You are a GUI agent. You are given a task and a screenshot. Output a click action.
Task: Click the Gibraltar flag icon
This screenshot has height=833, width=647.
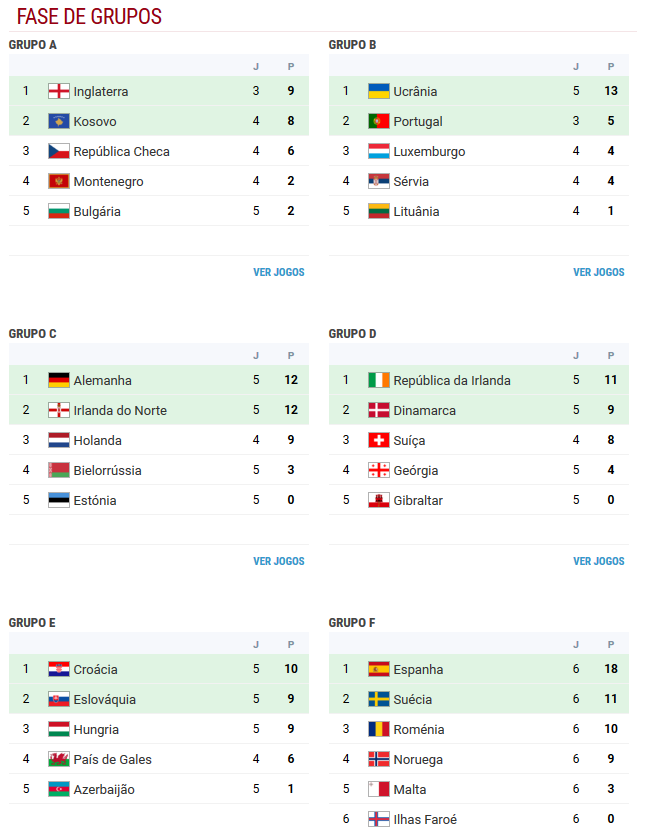click(x=379, y=500)
